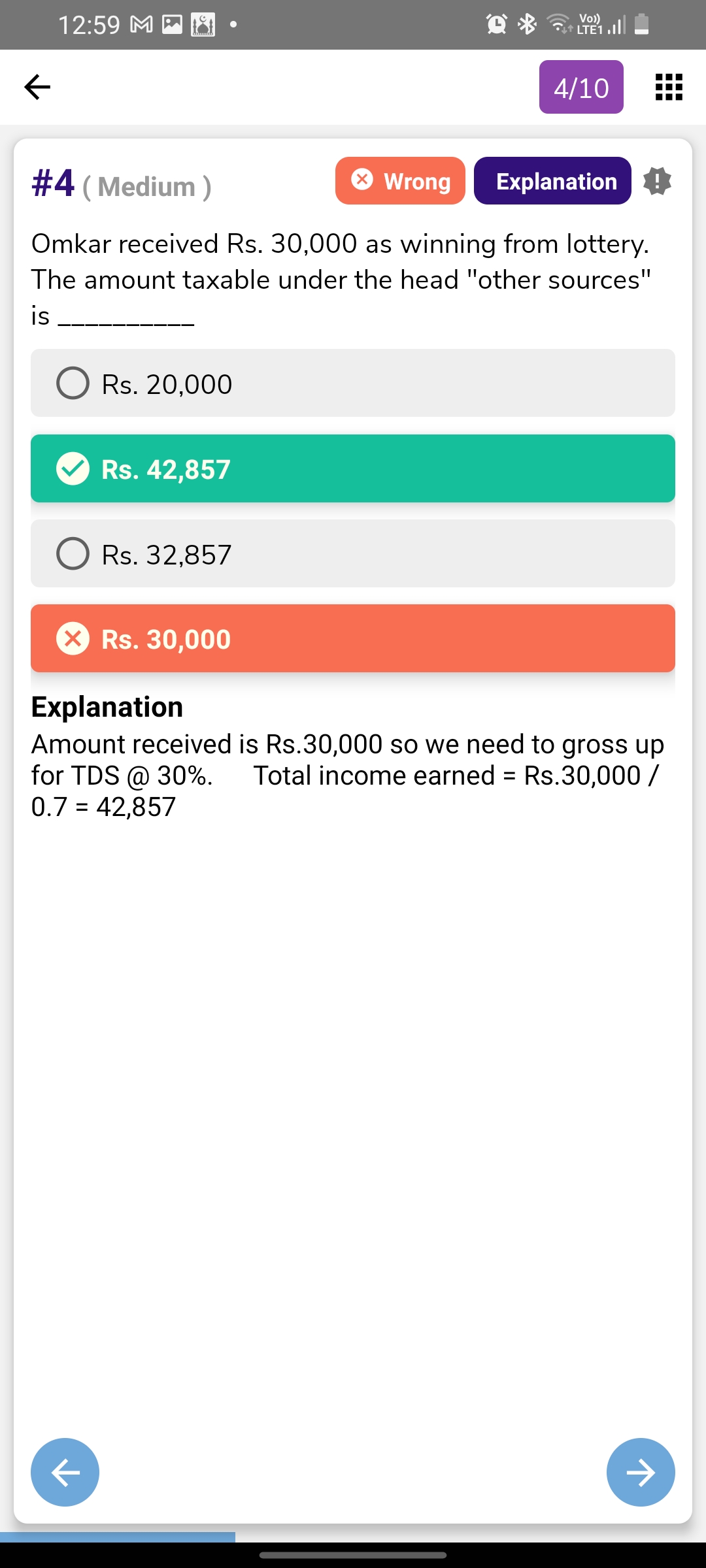Tap the blue quiz progress bar
The width and height of the screenshot is (706, 1568).
click(118, 1537)
